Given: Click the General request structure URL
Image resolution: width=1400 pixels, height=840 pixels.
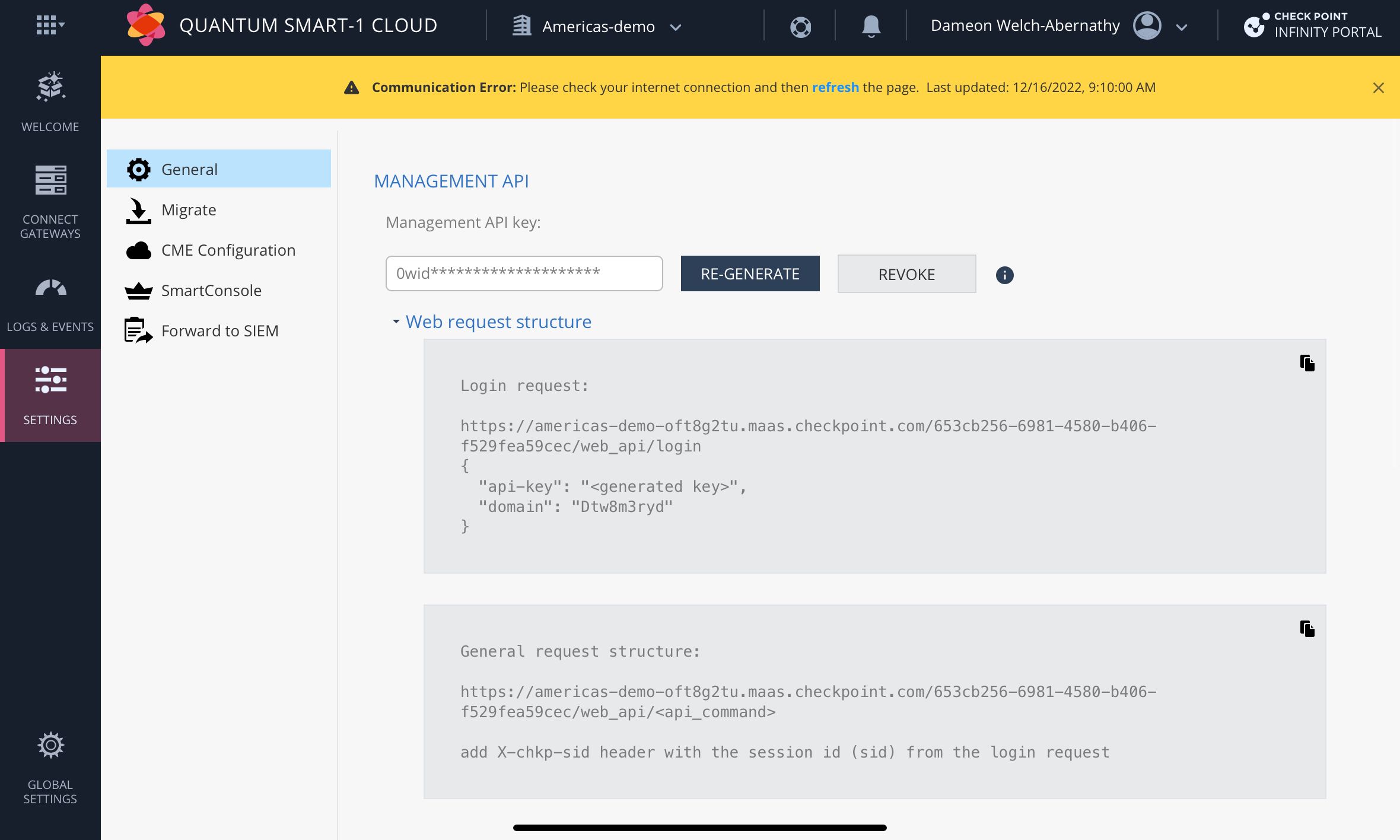Looking at the screenshot, I should pos(809,702).
